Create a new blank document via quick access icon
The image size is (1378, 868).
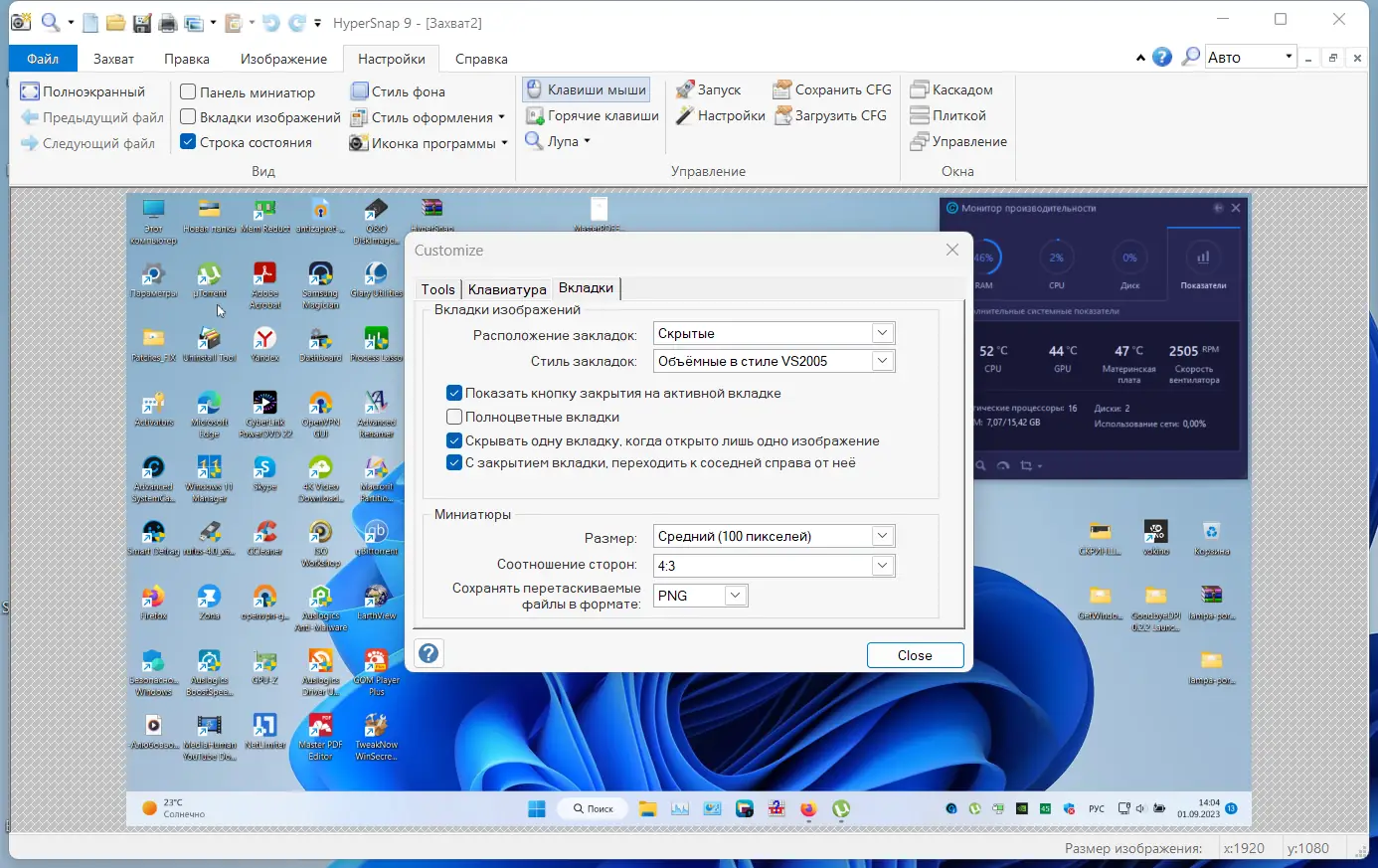(90, 22)
